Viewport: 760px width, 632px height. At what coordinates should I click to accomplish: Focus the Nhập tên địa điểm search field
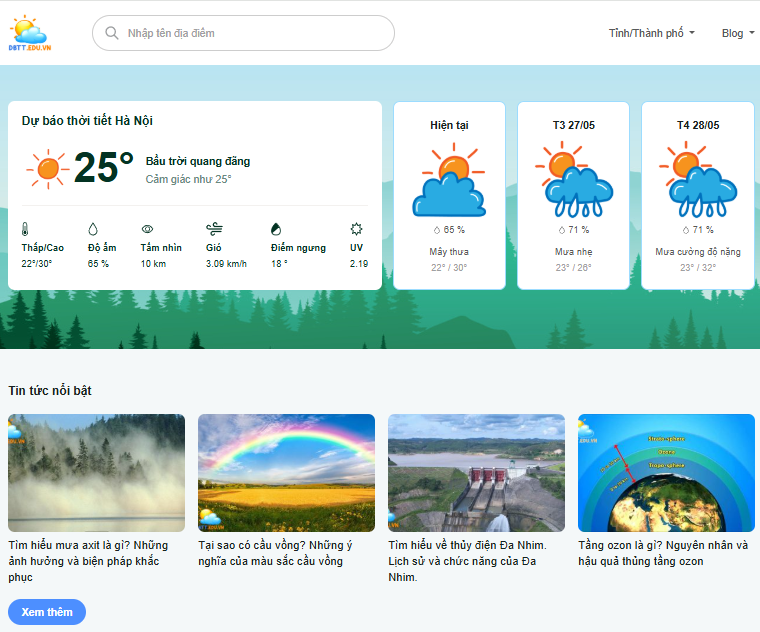click(255, 33)
